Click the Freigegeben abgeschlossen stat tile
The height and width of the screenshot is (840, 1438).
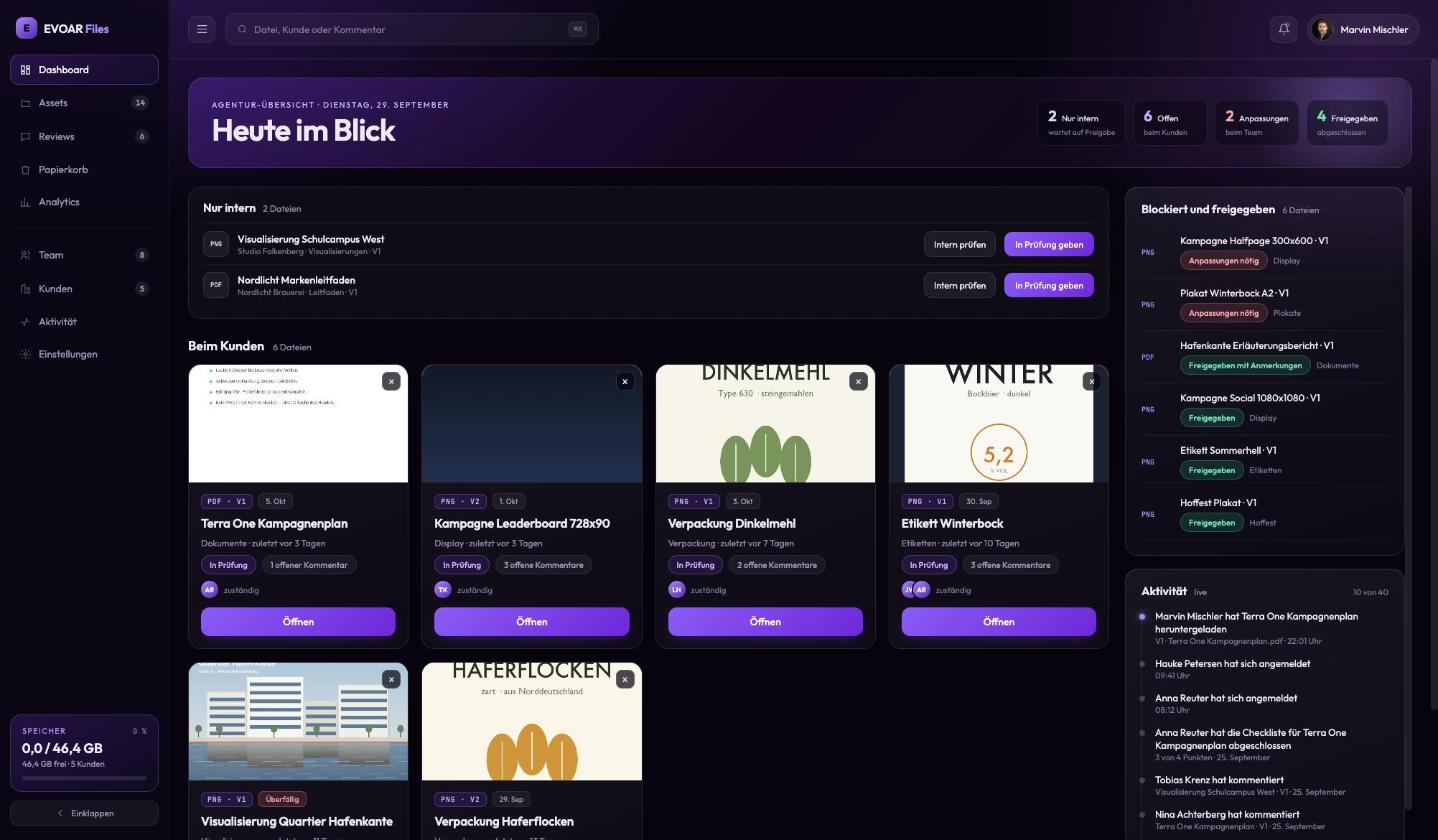pos(1347,123)
